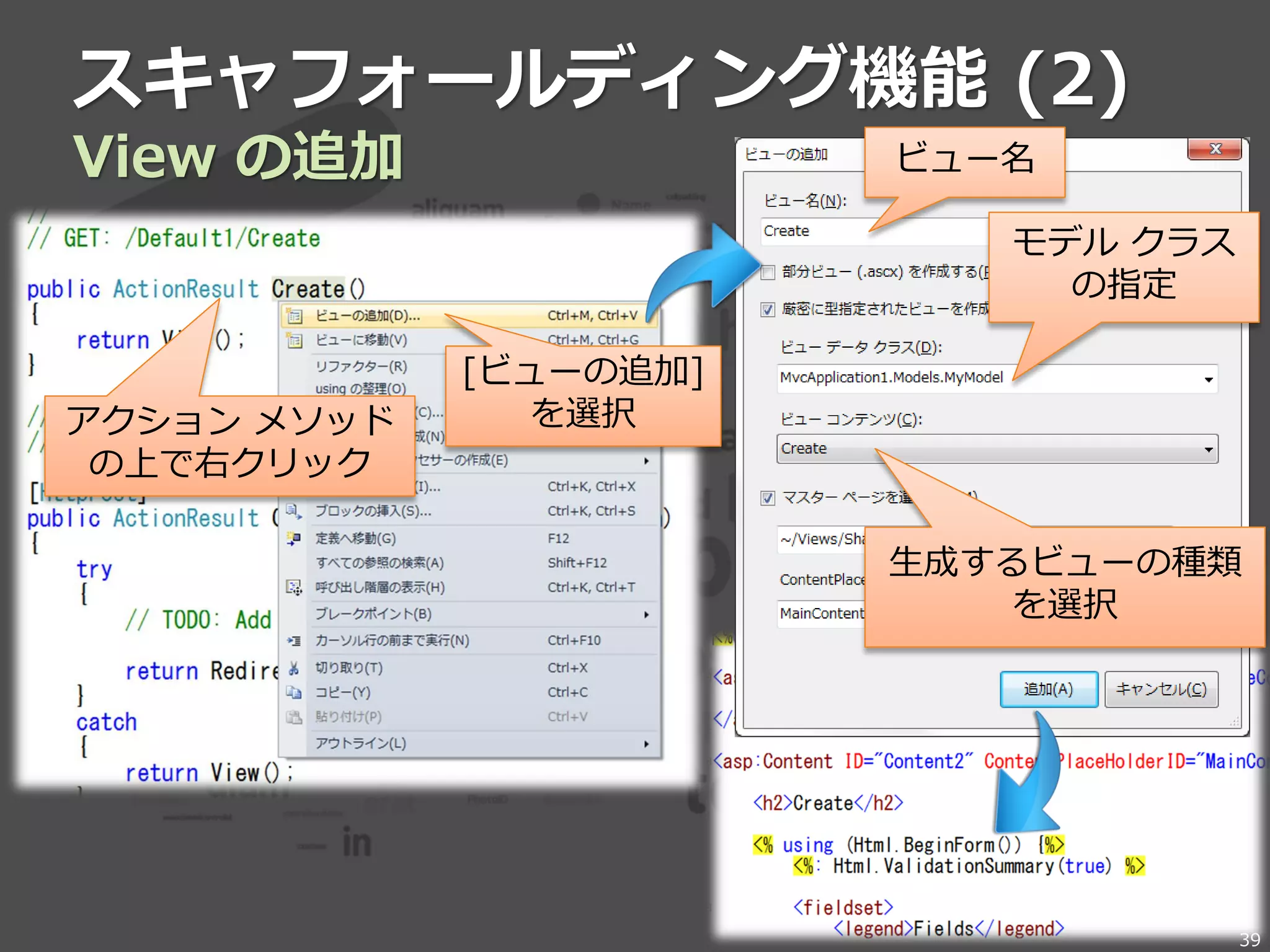Open ビュー データ クラス dropdown arrow
This screenshot has width=1270, height=952.
click(1208, 379)
